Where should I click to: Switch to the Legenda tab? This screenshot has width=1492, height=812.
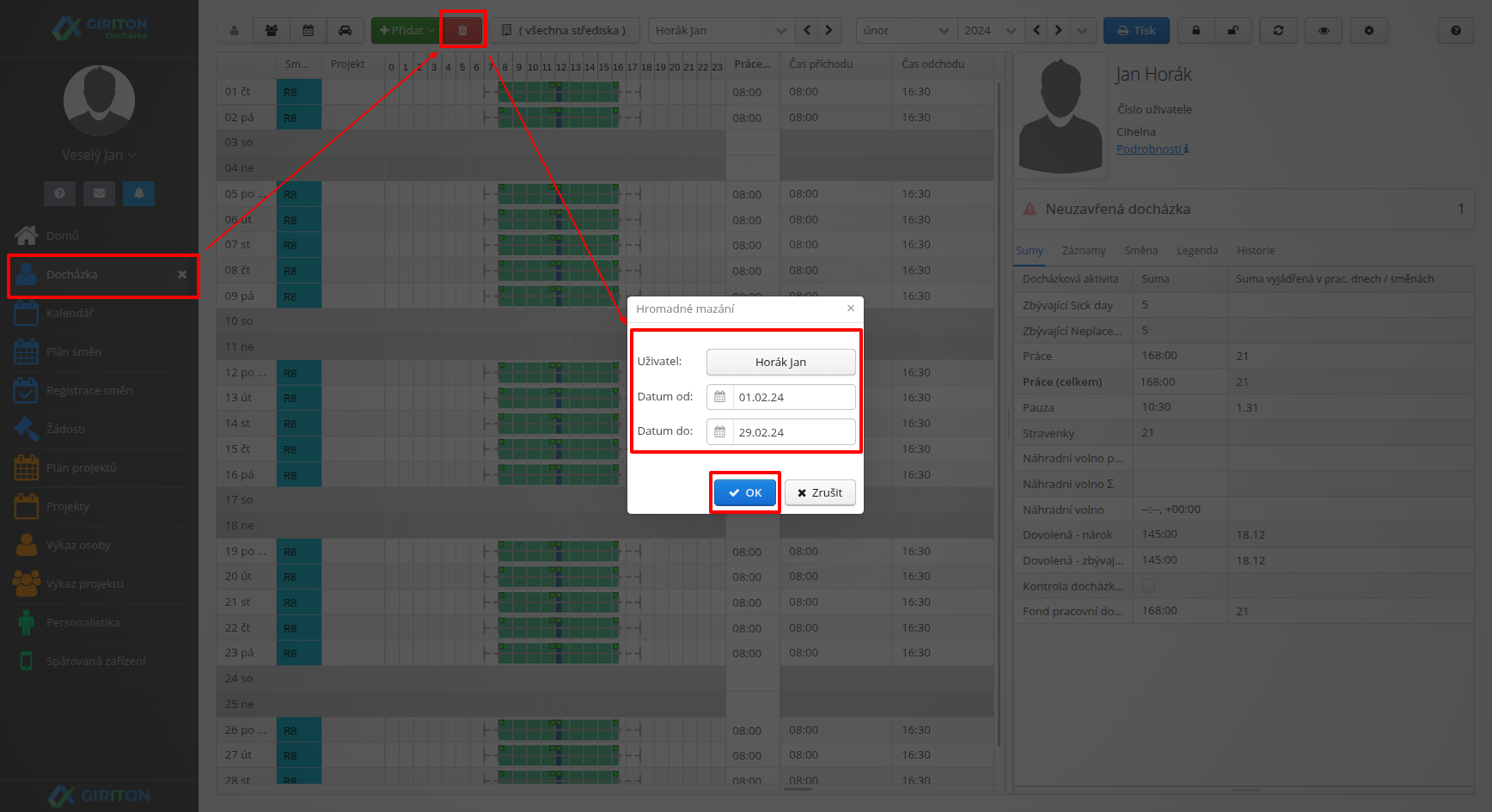click(1197, 251)
